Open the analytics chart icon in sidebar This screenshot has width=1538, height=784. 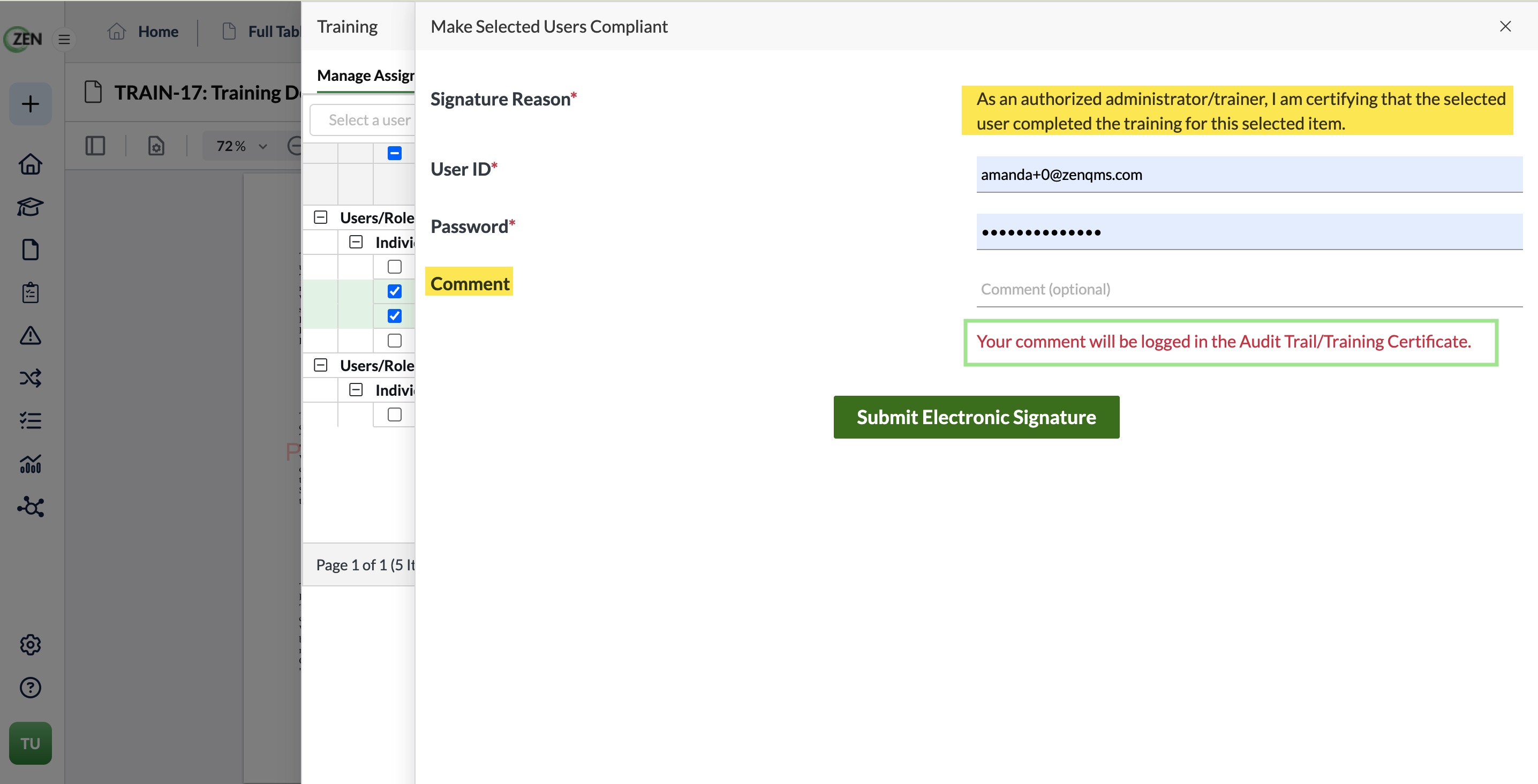click(31, 463)
